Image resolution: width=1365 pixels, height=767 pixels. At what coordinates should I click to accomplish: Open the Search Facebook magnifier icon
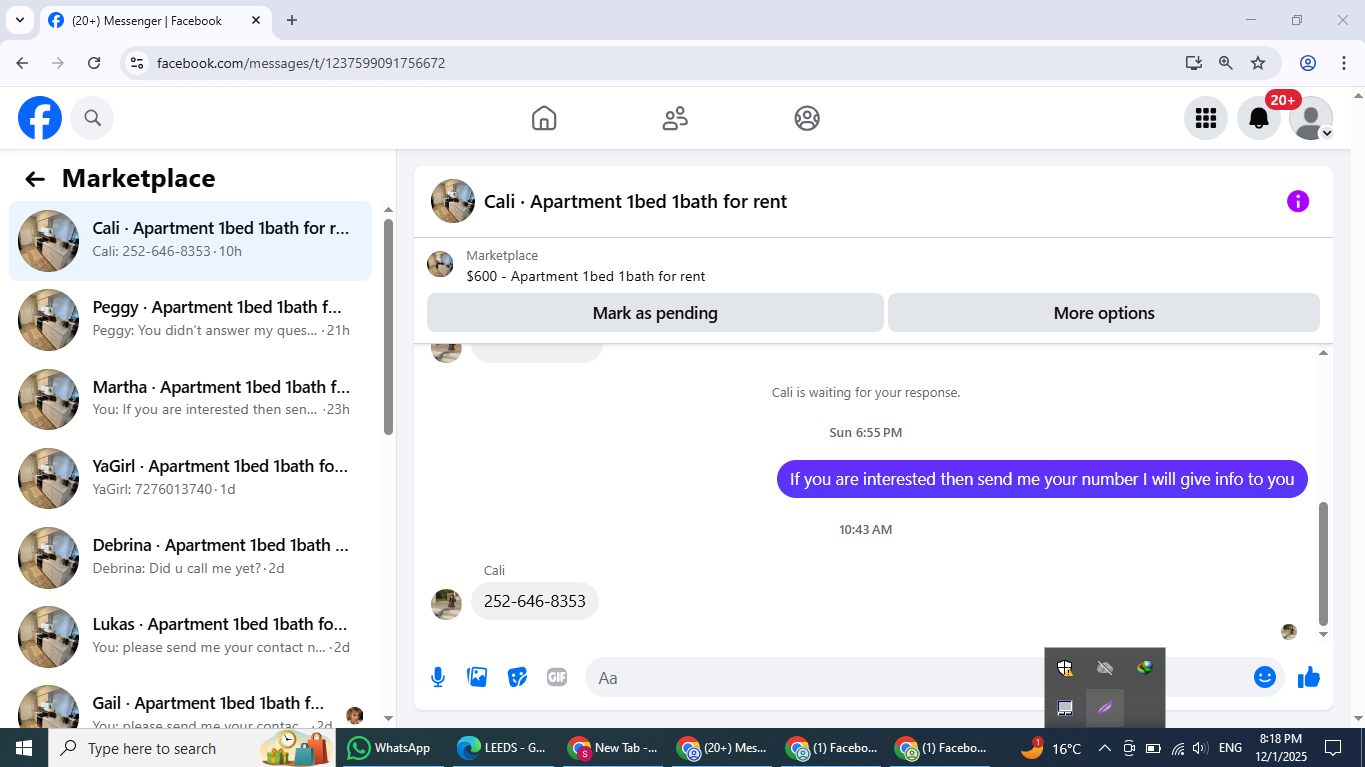[93, 118]
